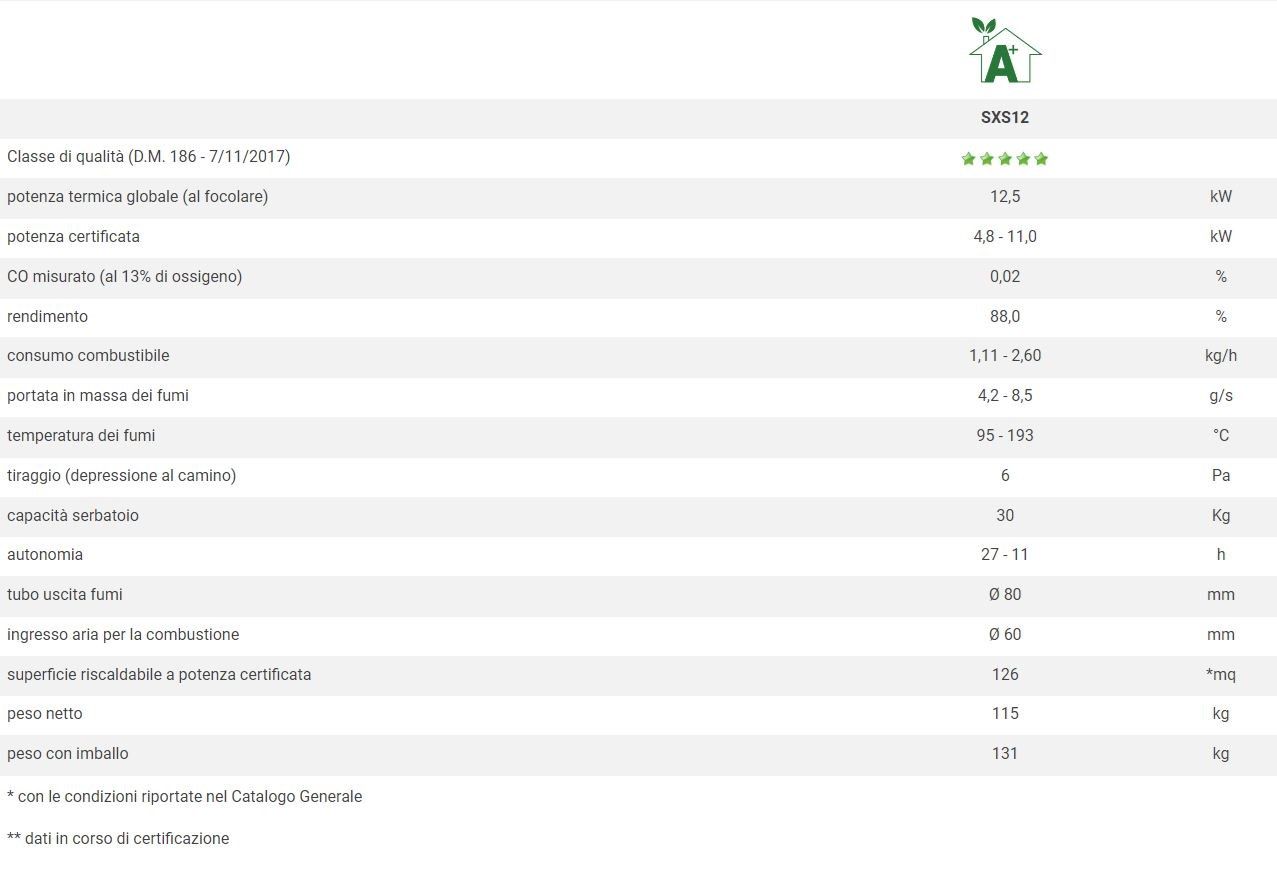Viewport: 1277px width, 872px height.
Task: Click the 'CO misurato' row label
Action: [x=124, y=276]
